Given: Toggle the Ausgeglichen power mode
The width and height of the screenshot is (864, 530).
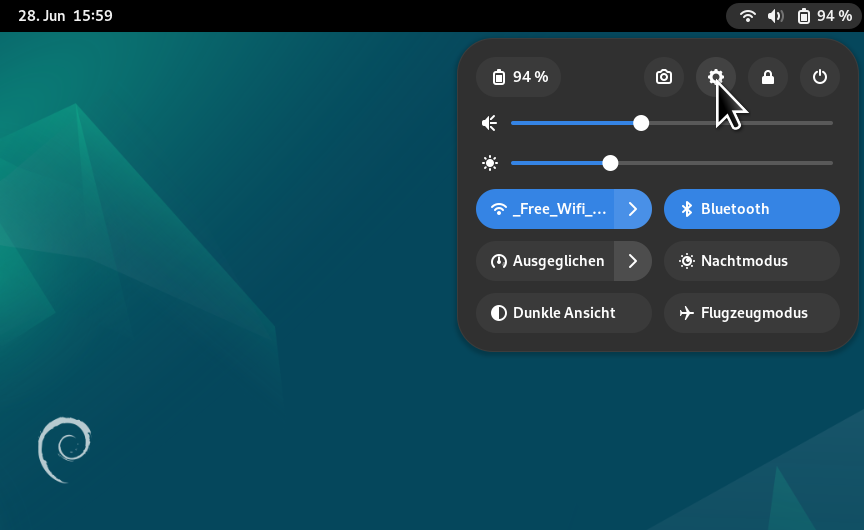Looking at the screenshot, I should coord(545,261).
